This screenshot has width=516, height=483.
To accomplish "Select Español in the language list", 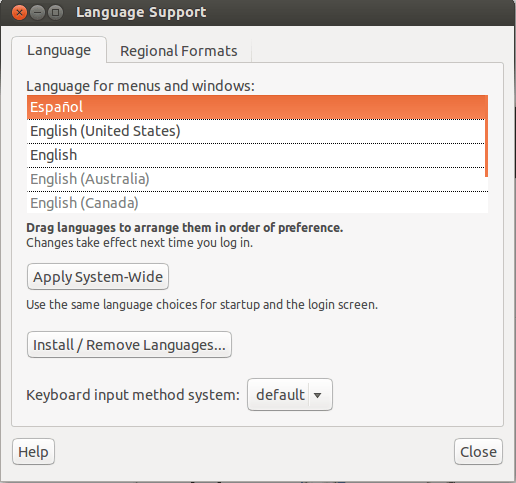I will pyautogui.click(x=257, y=107).
